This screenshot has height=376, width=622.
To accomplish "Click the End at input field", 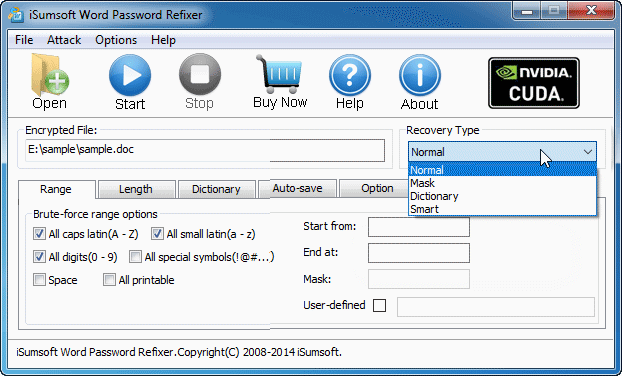I will pyautogui.click(x=419, y=253).
